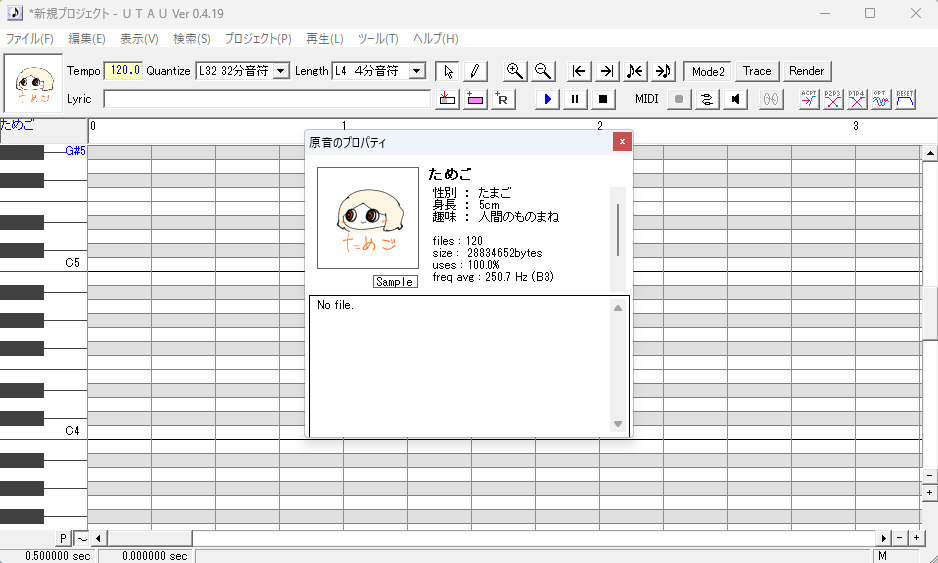
Task: Open the 表示(V) menu
Action: [139, 39]
